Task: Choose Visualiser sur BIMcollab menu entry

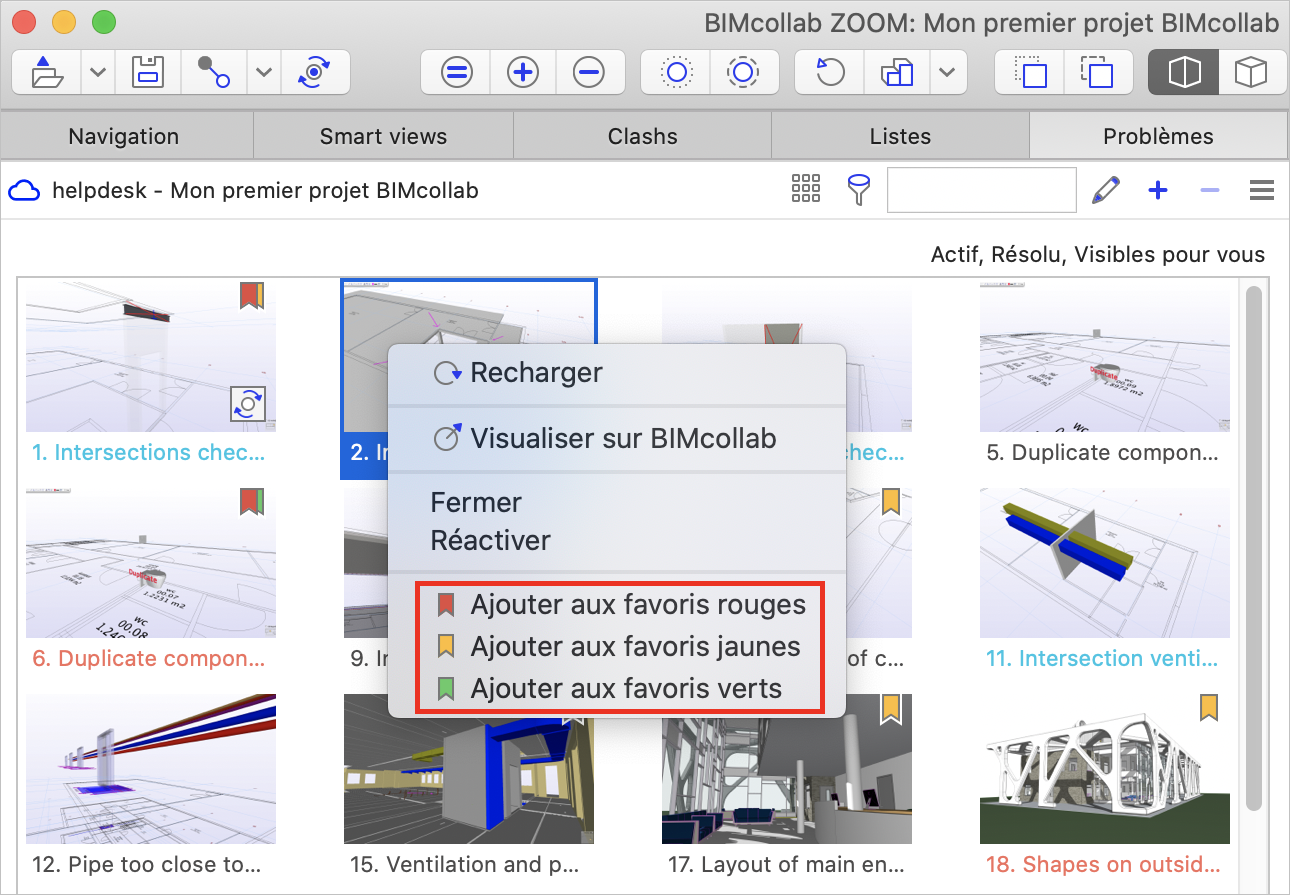Action: click(617, 438)
